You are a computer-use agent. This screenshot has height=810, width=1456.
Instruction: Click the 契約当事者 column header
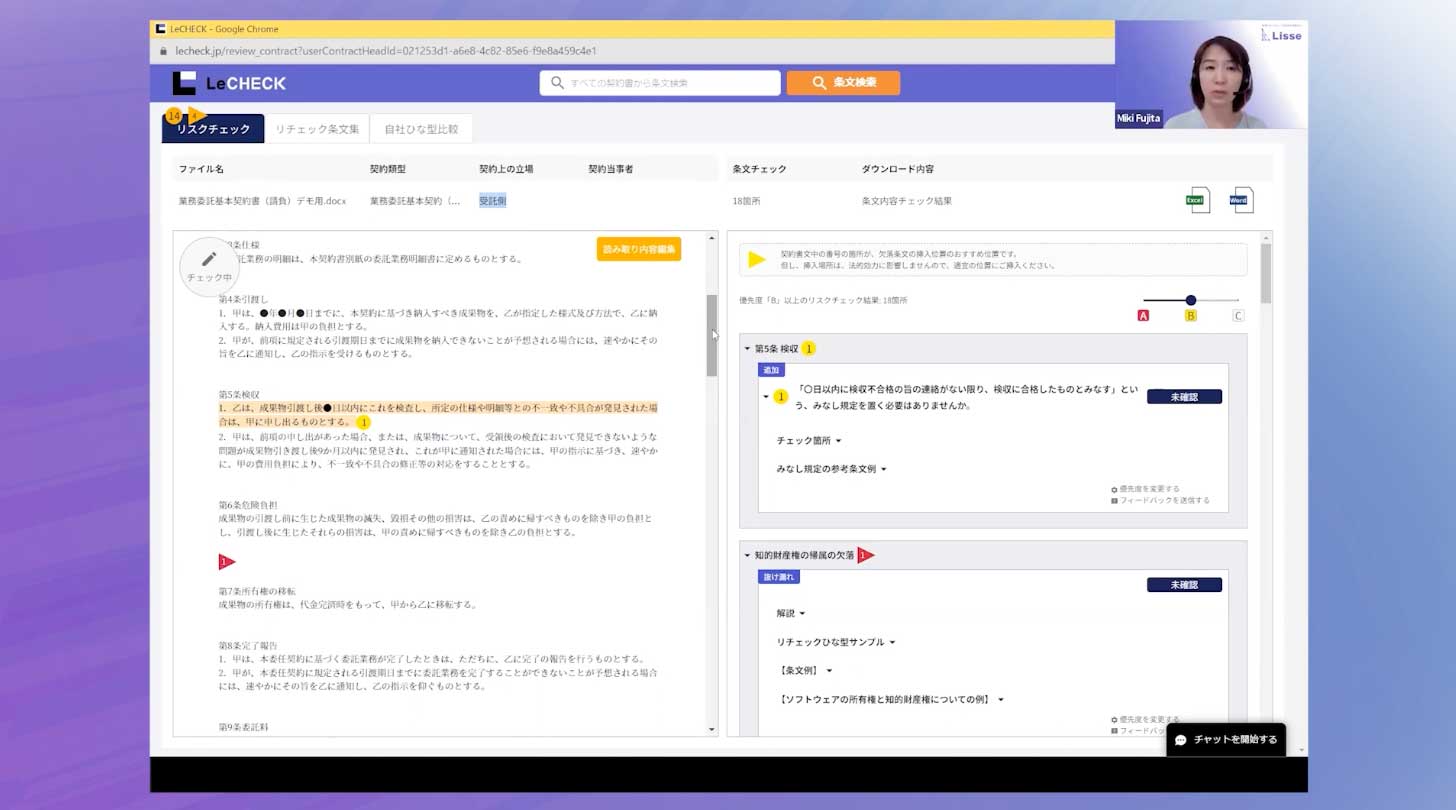coord(610,169)
